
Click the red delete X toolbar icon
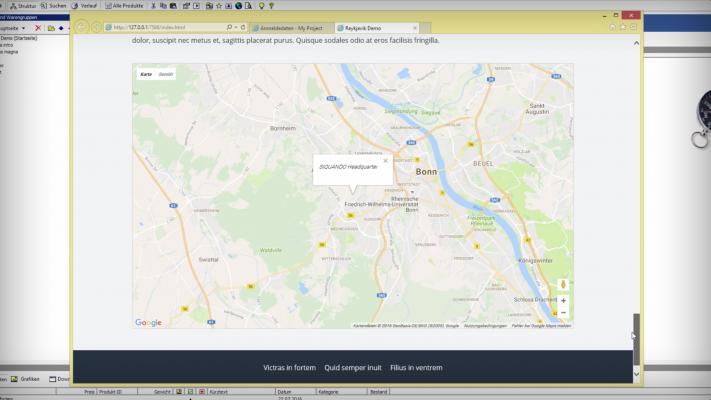38,28
